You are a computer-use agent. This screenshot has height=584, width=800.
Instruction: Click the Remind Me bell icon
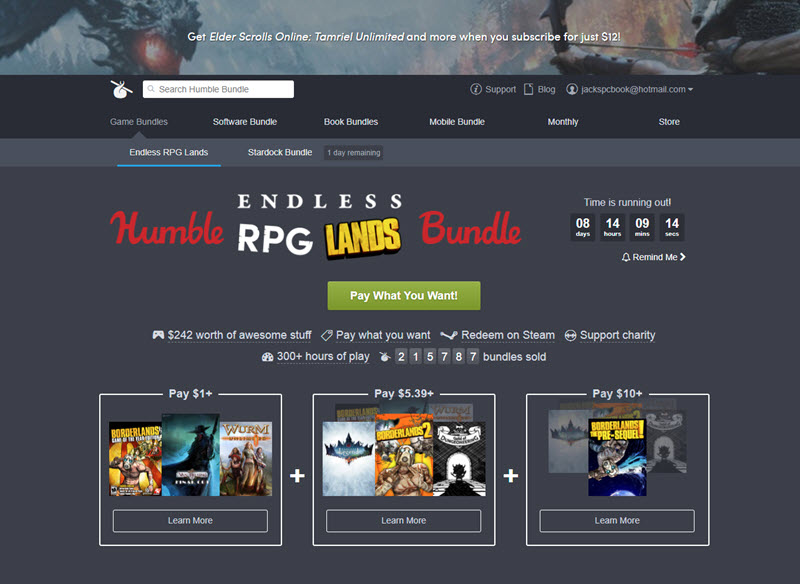tap(626, 257)
